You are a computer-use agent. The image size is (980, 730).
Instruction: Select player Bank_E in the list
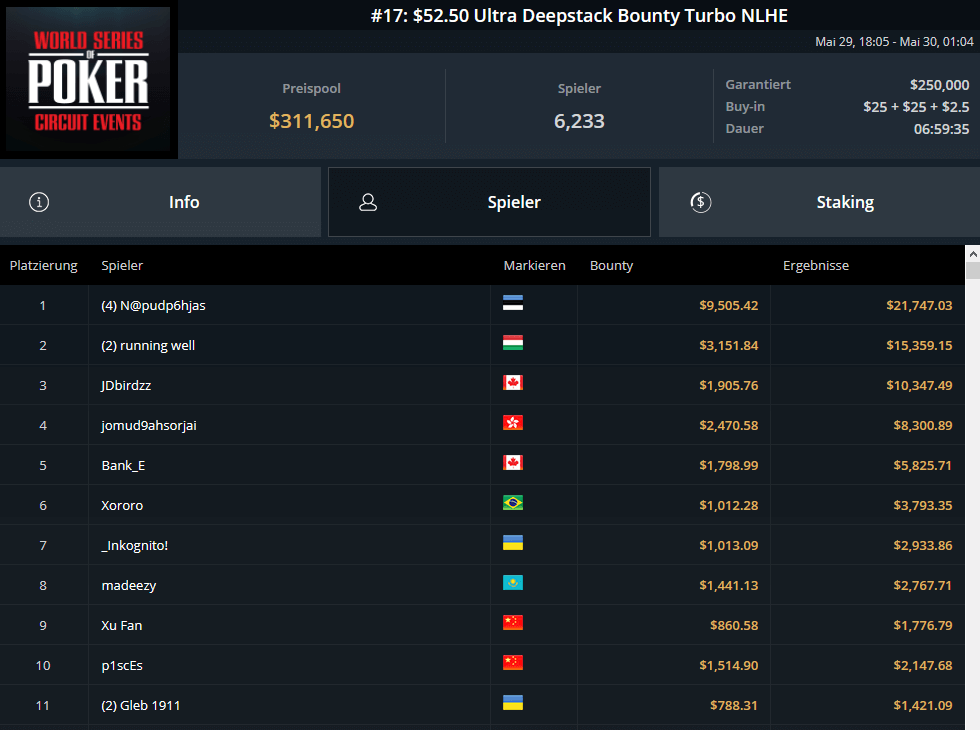(124, 465)
